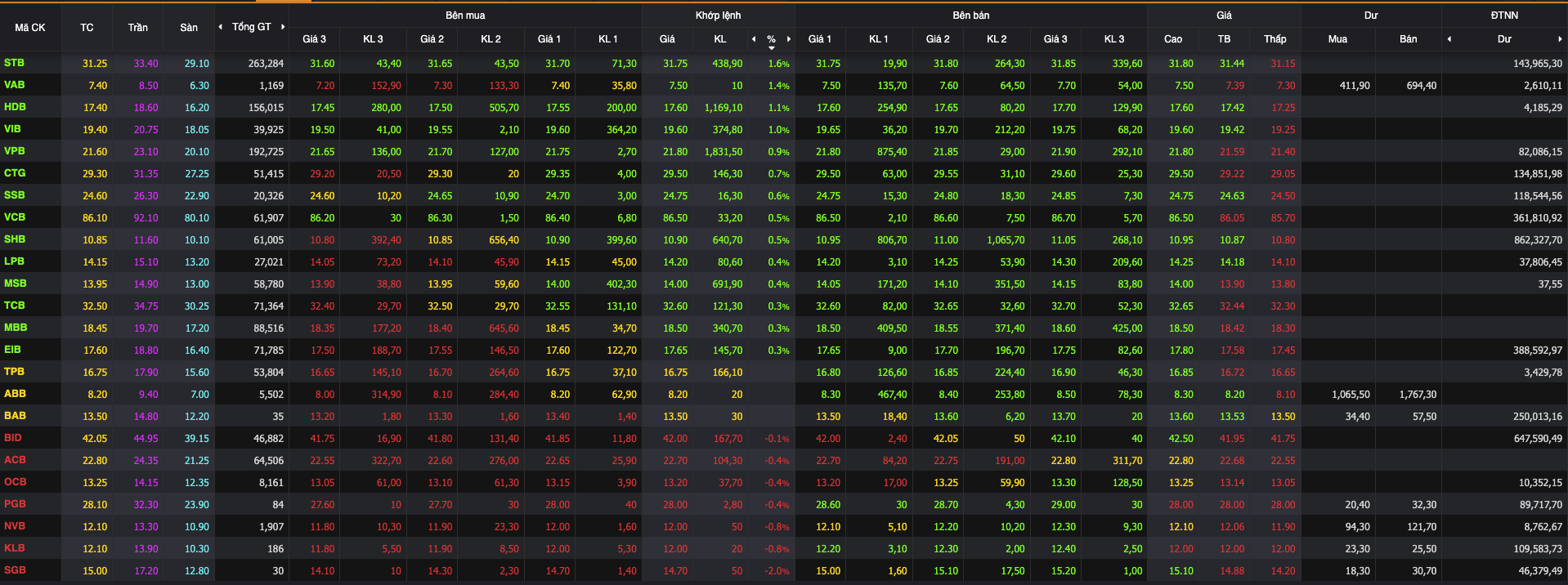Viewport: 1568px width, 585px height.
Task: Click HDB matched volume 1,169,10
Action: coord(724,108)
